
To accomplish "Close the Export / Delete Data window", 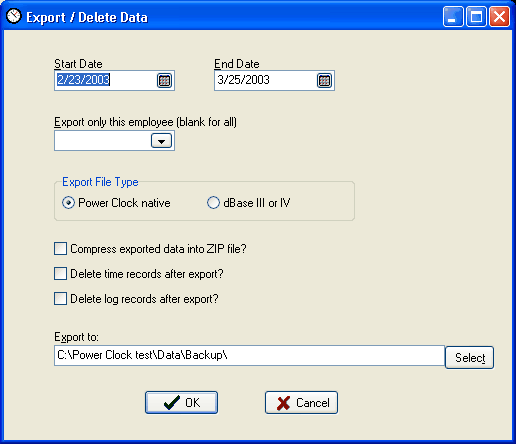I will click(499, 16).
